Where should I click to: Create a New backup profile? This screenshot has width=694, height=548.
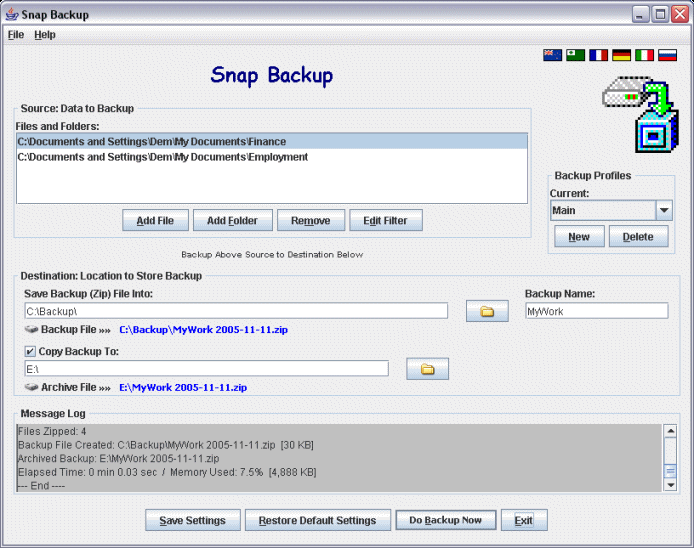point(579,236)
